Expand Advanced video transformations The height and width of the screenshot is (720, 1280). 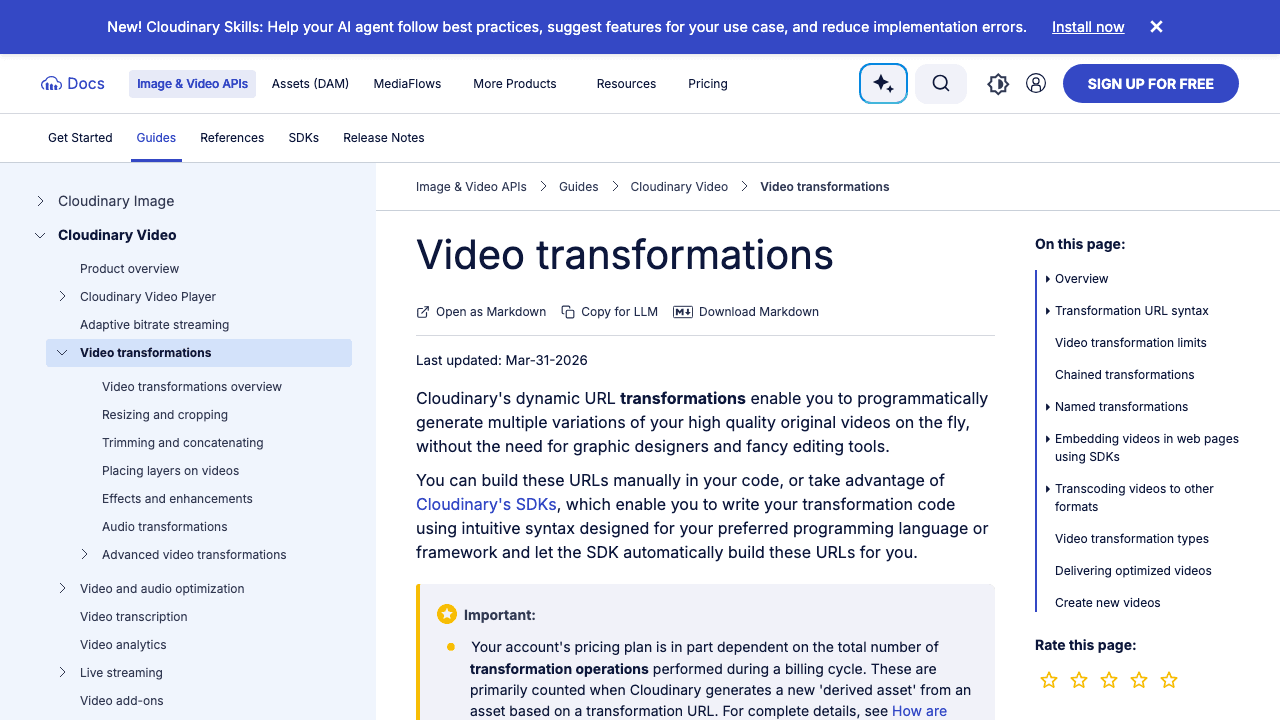coord(84,554)
